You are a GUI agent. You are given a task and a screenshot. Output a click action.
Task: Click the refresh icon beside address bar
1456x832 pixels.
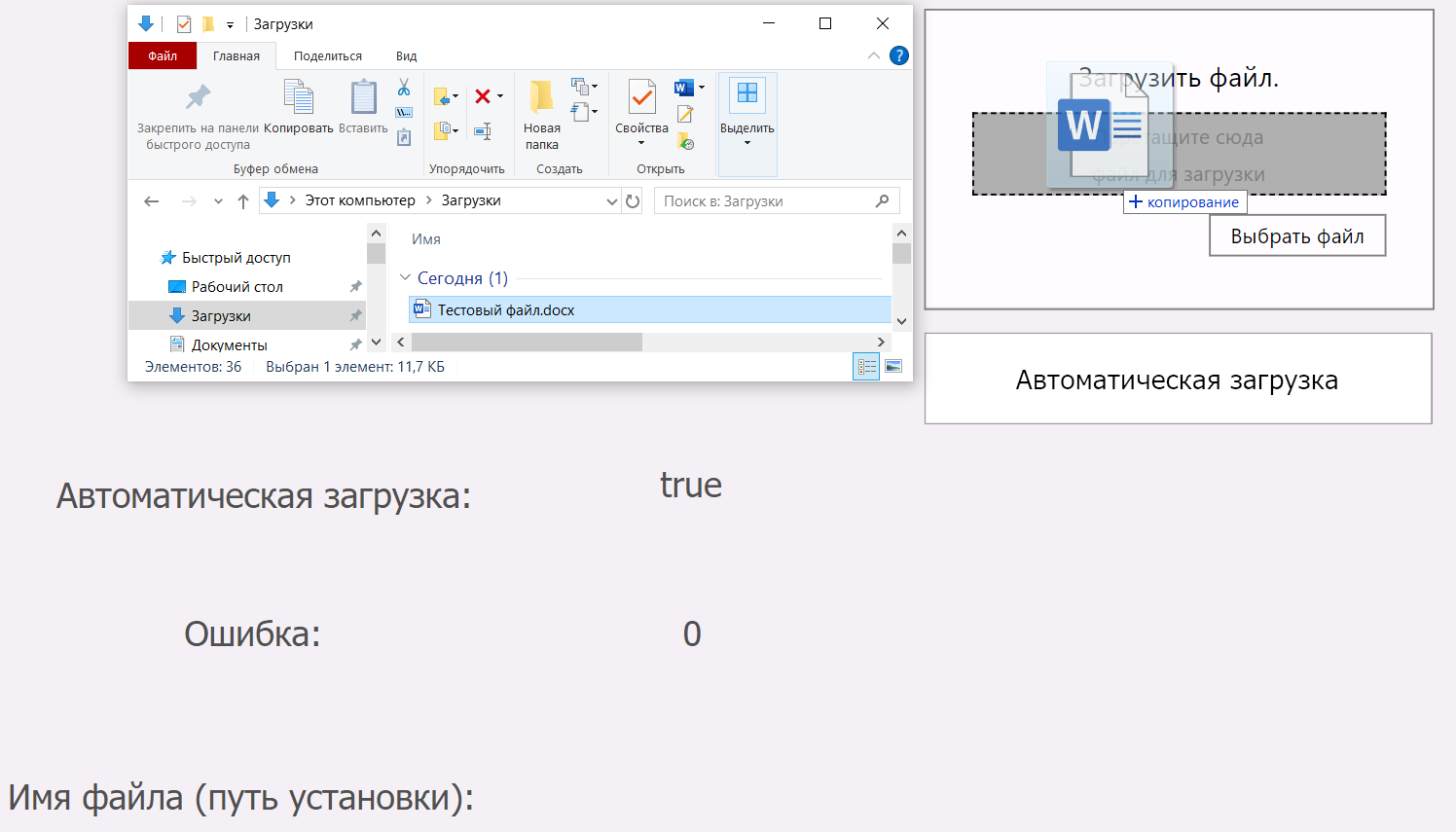coord(632,200)
